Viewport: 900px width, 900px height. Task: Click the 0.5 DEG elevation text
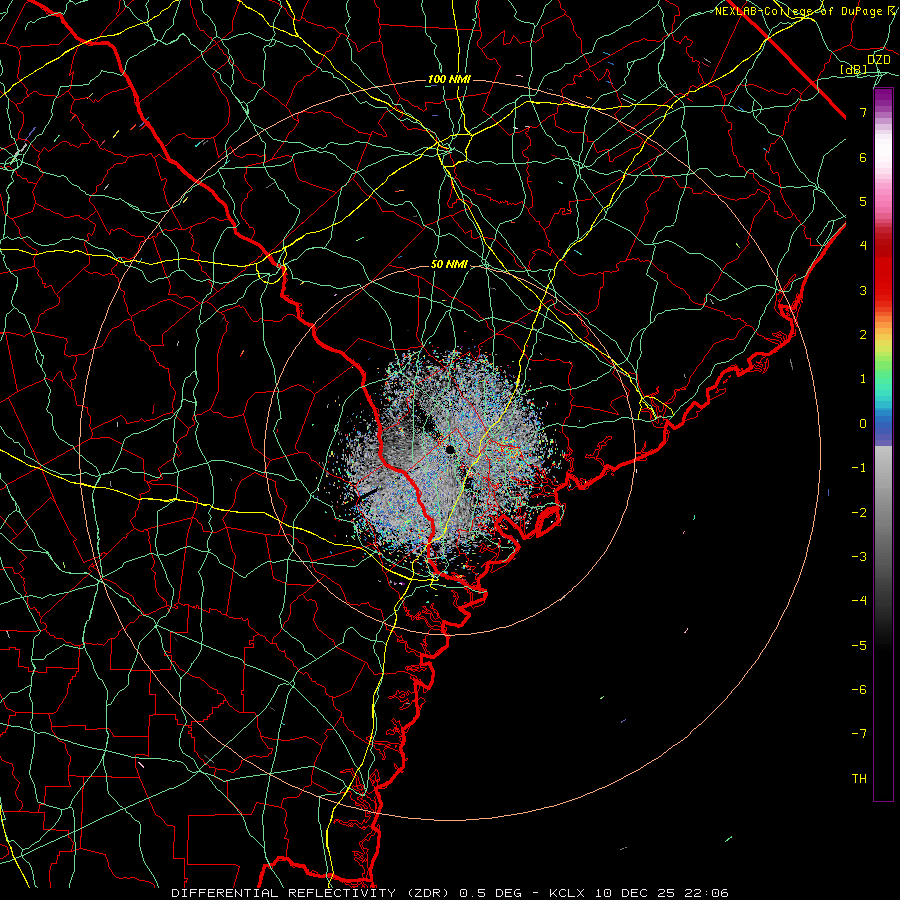(491, 893)
